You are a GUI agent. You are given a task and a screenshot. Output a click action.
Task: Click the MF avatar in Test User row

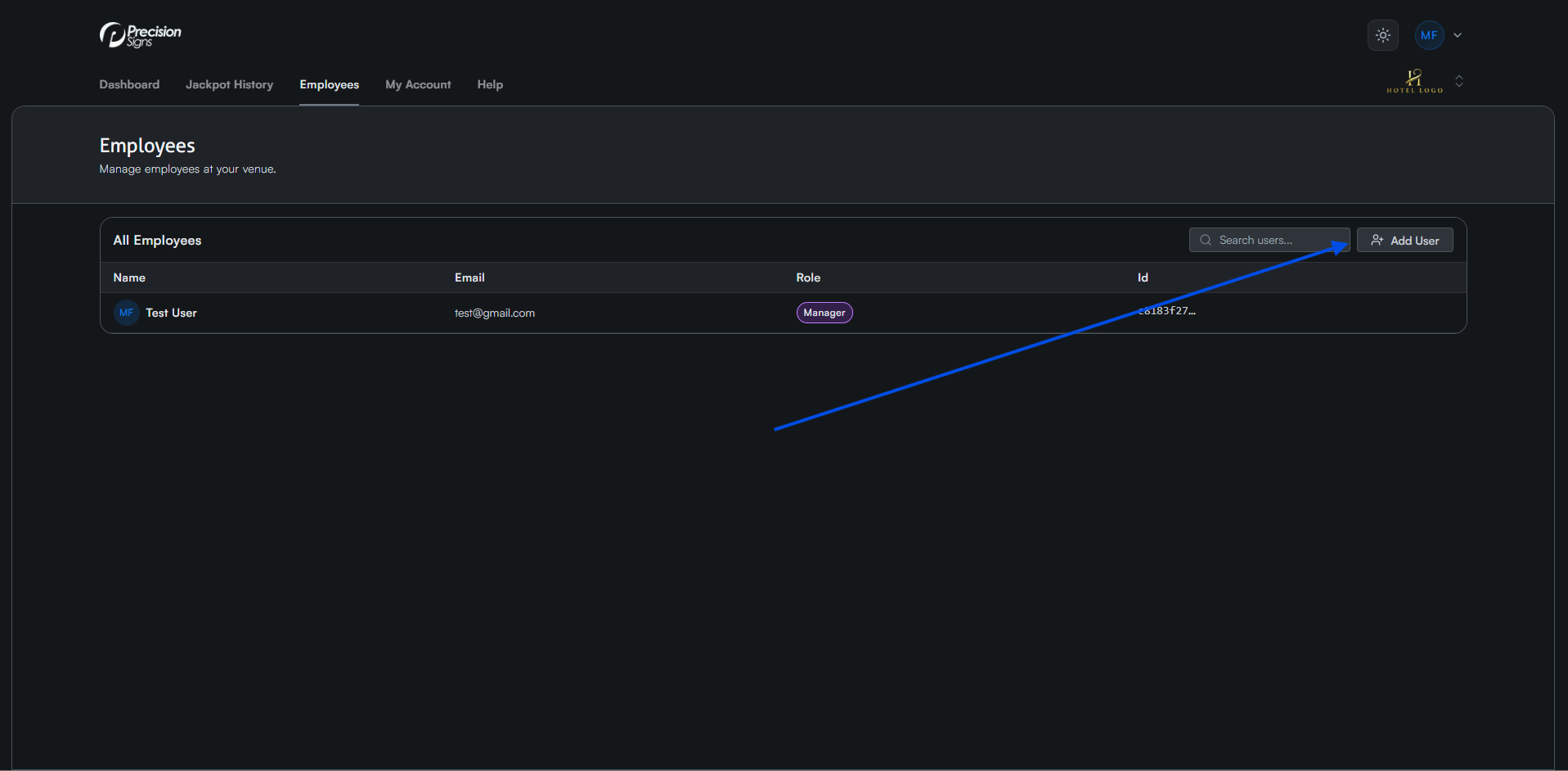click(126, 313)
